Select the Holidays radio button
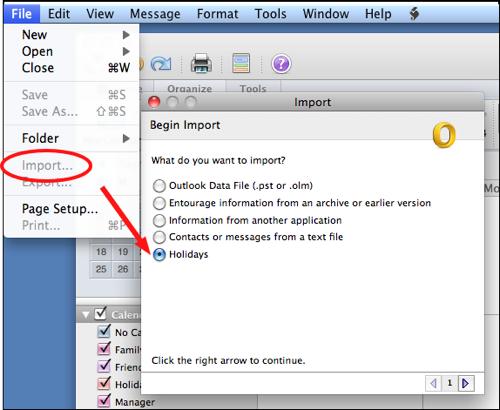The image size is (500, 410). (159, 255)
